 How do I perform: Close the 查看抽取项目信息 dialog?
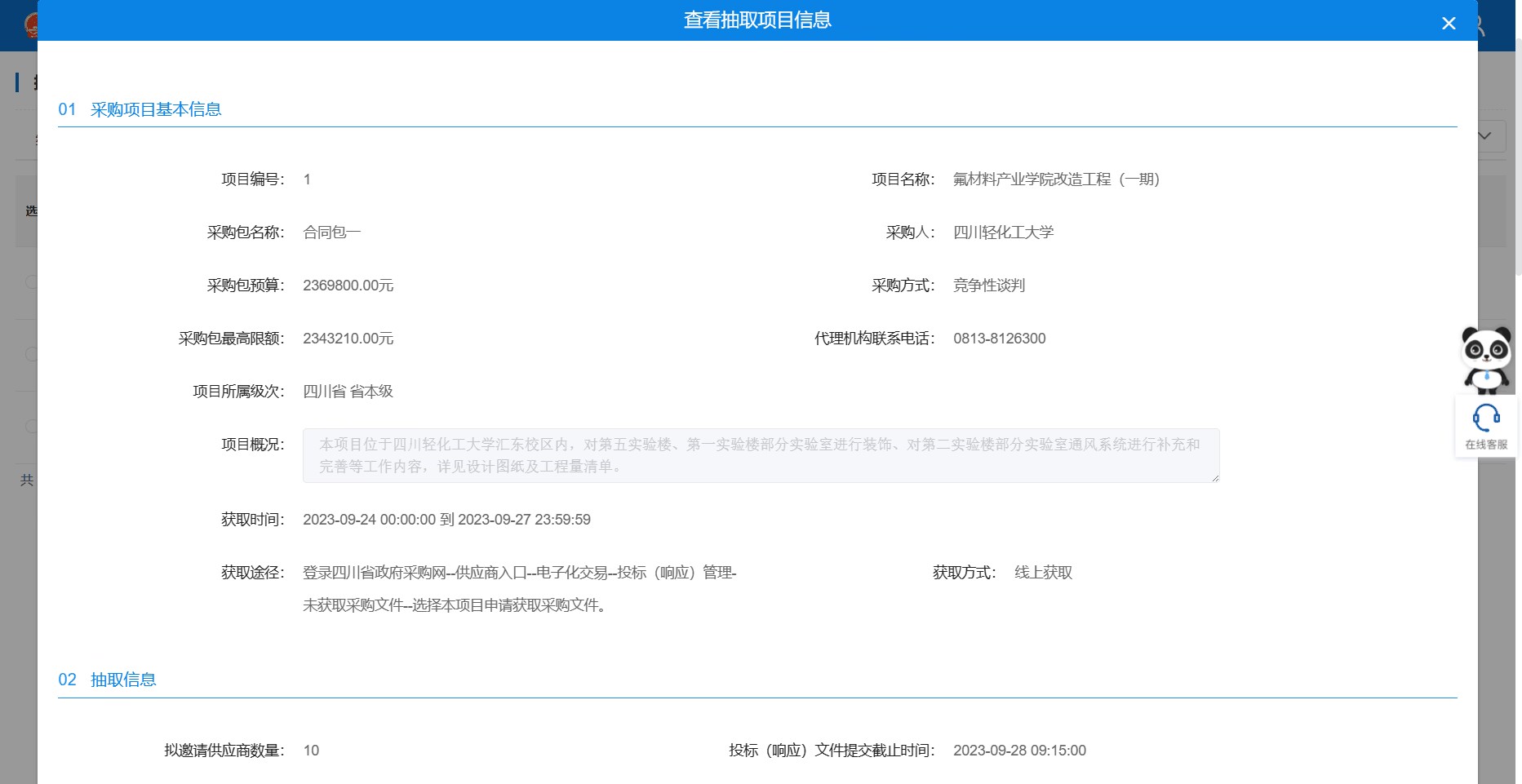click(1449, 24)
